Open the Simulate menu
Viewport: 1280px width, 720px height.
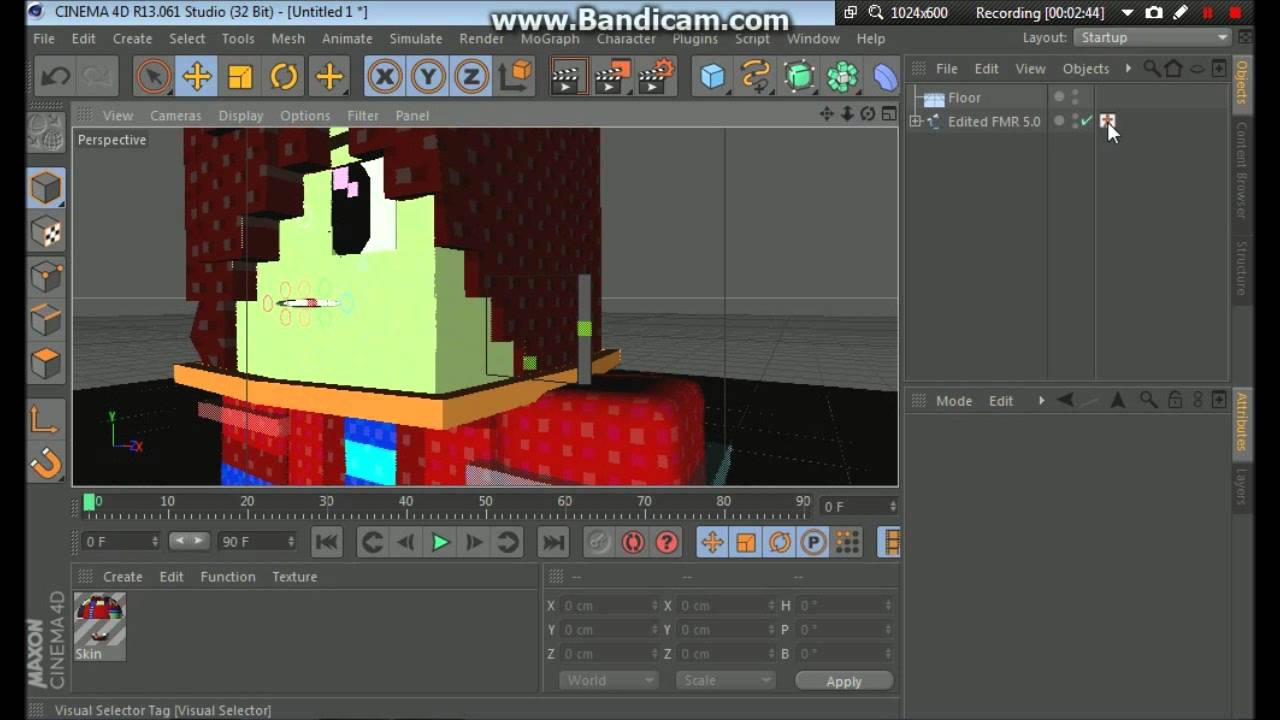[x=416, y=38]
